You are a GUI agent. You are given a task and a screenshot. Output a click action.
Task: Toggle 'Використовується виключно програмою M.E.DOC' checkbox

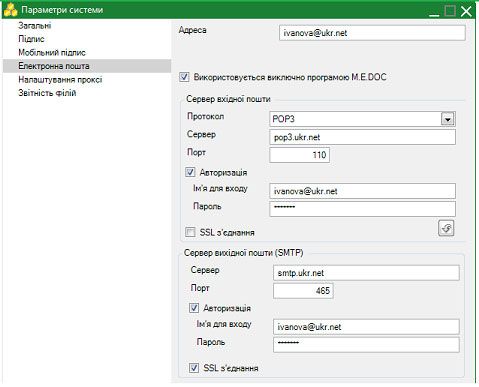(184, 77)
